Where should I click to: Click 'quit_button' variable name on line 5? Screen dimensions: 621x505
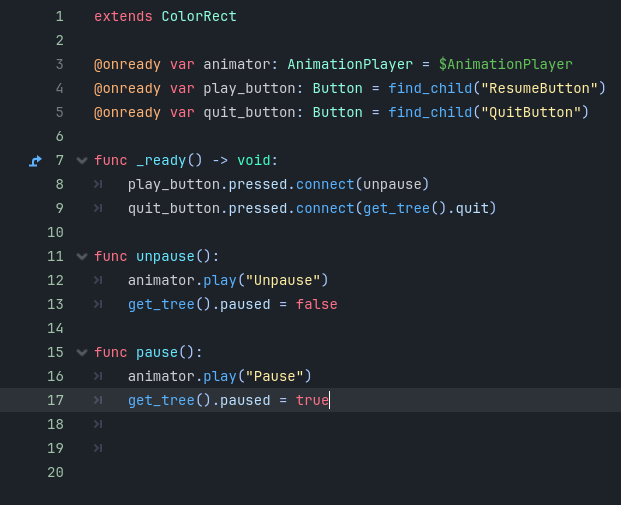pos(249,112)
